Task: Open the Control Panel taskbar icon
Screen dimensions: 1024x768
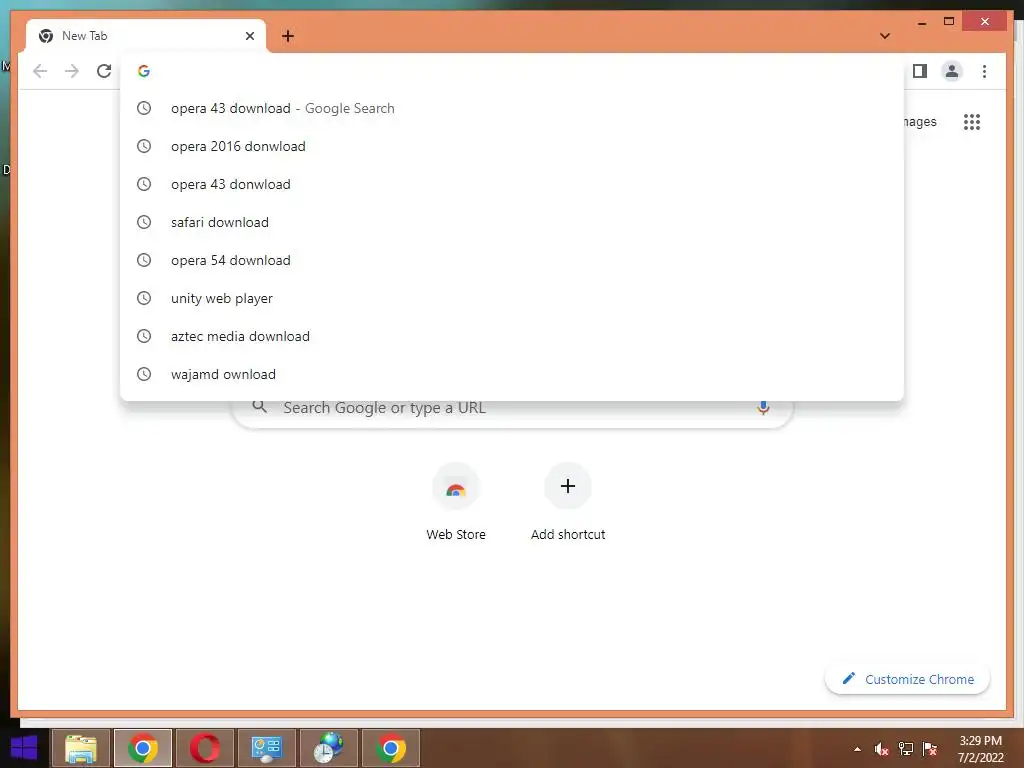Action: point(266,748)
